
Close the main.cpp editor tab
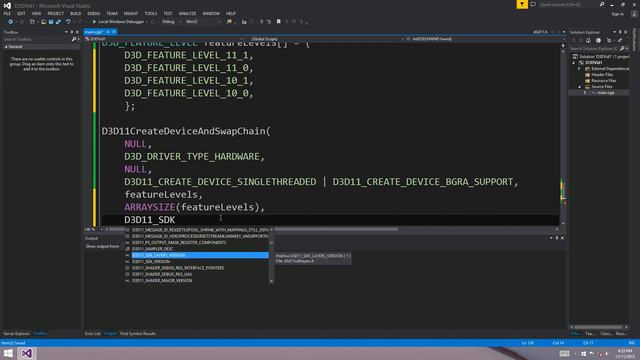(114, 32)
